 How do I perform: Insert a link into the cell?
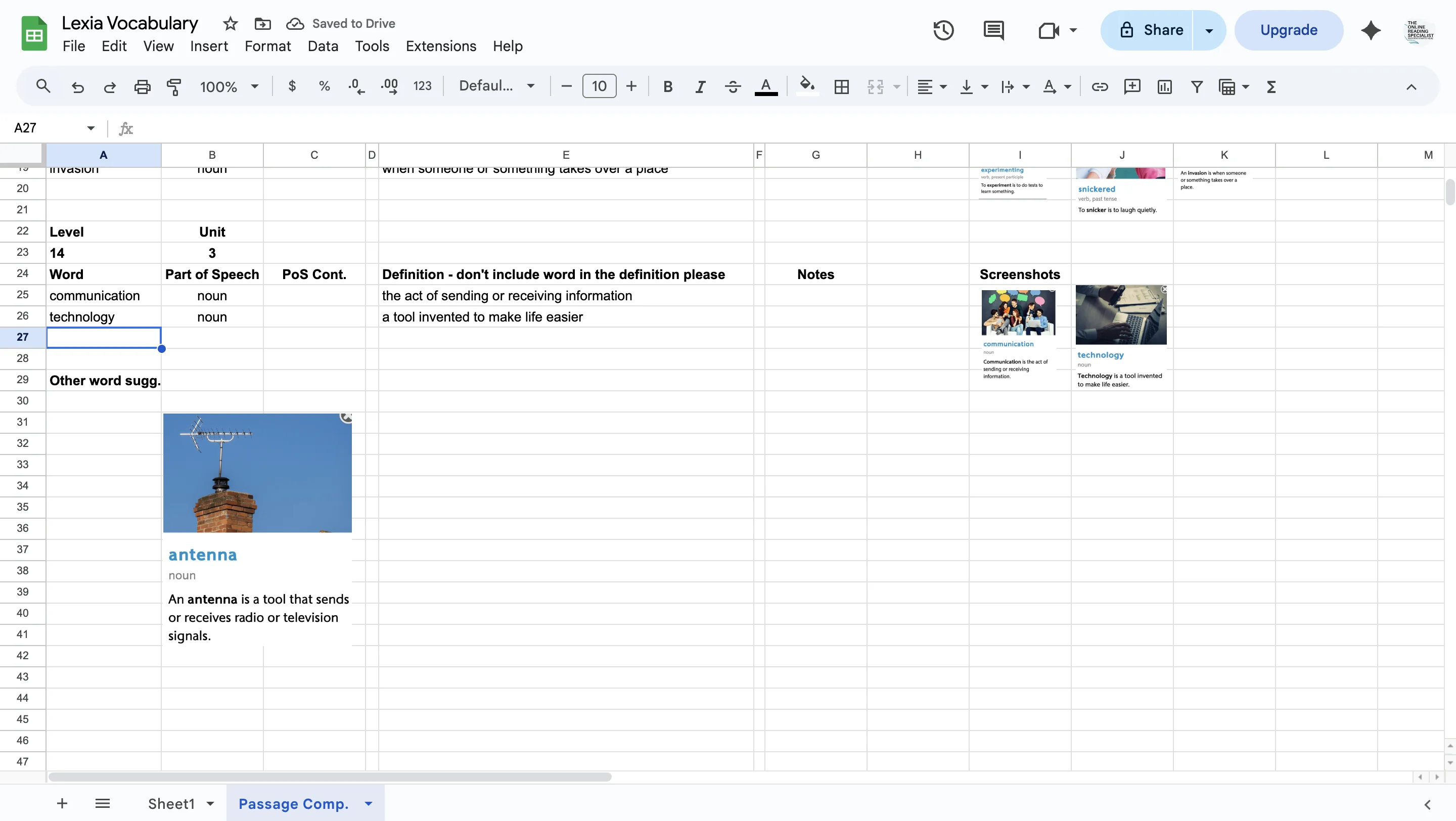click(1099, 86)
